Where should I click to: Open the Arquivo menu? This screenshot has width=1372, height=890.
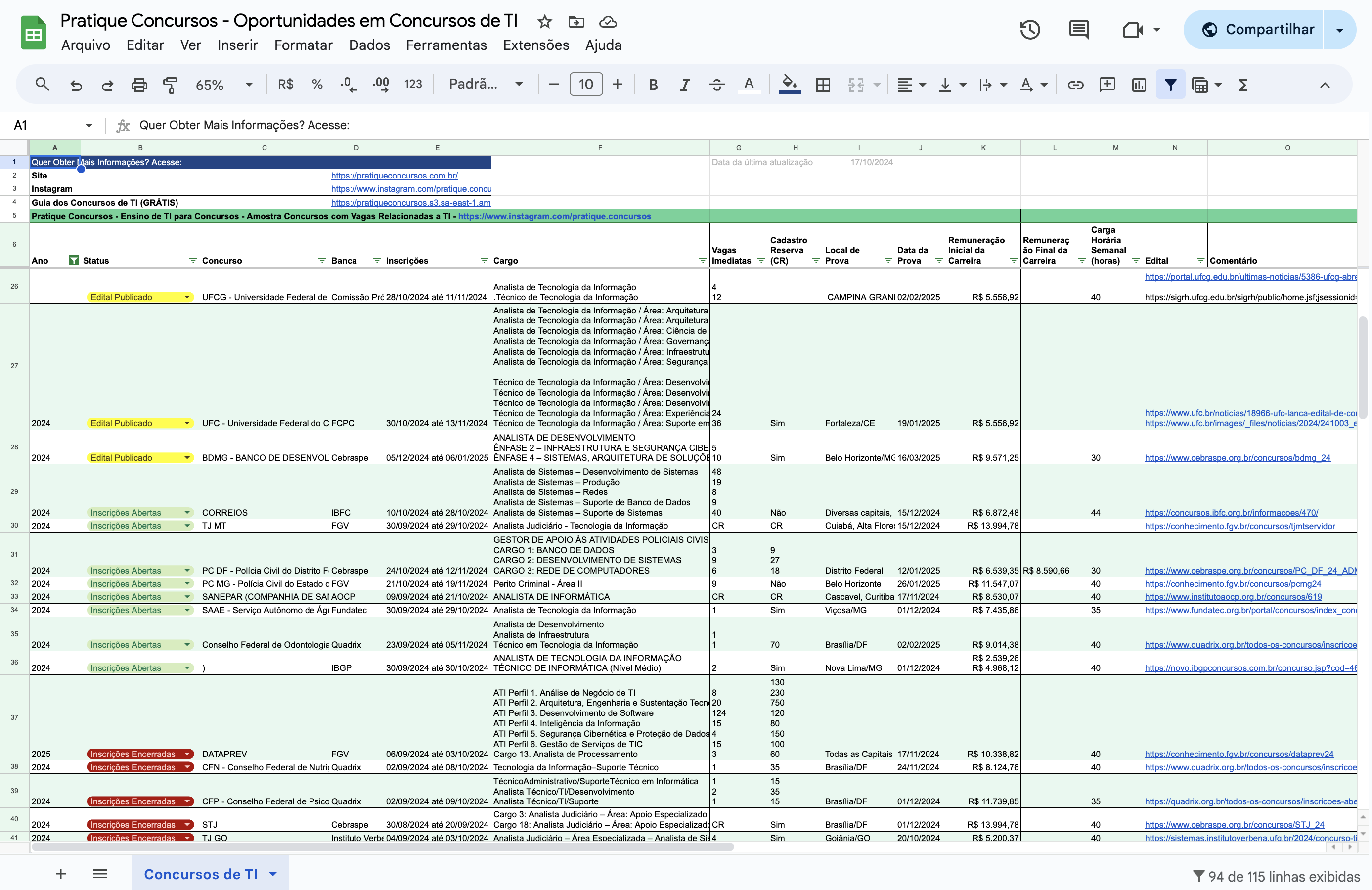[86, 45]
